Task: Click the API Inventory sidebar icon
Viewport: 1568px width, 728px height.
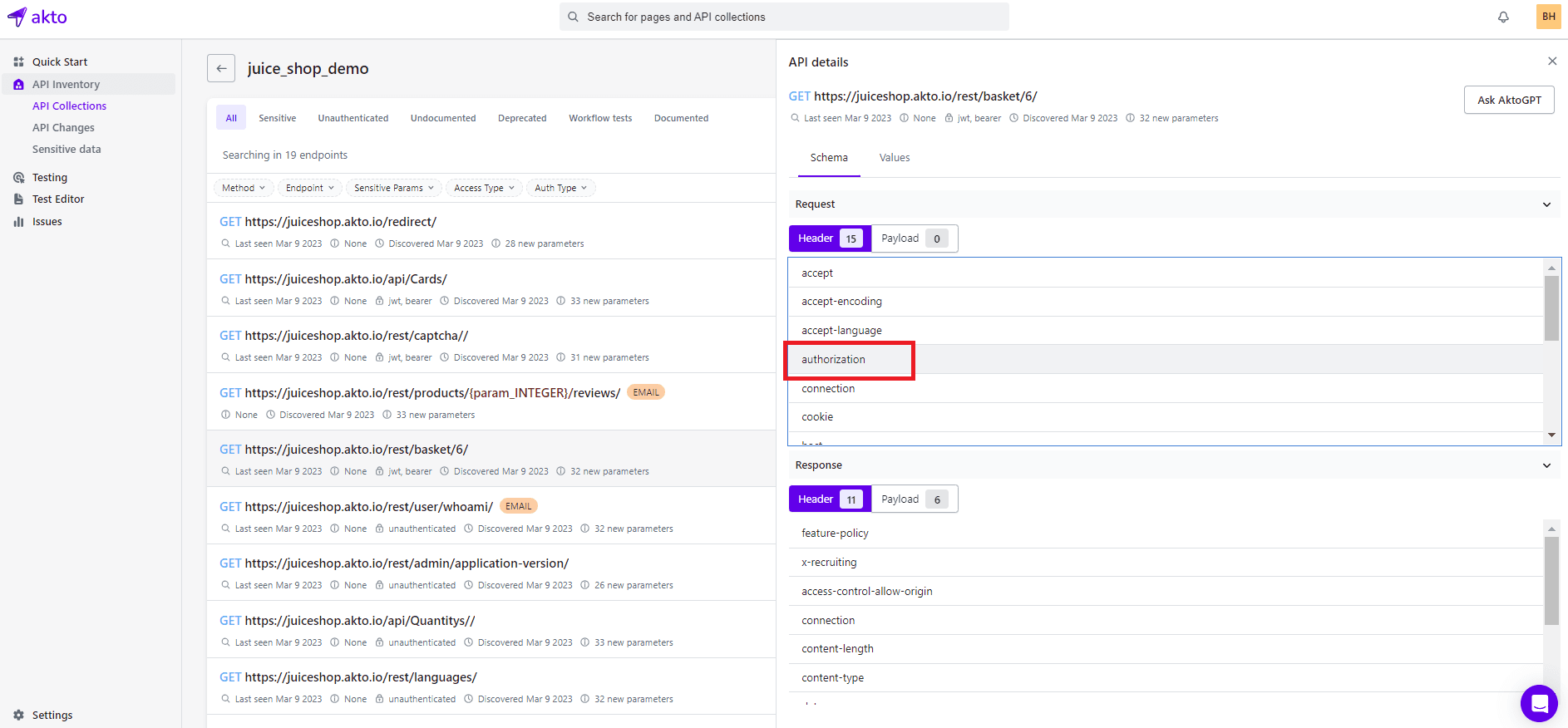Action: 18,84
